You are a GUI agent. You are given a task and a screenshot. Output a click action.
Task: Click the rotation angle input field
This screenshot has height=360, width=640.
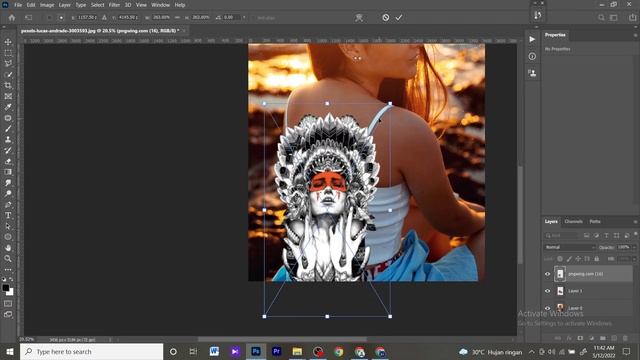coord(232,18)
